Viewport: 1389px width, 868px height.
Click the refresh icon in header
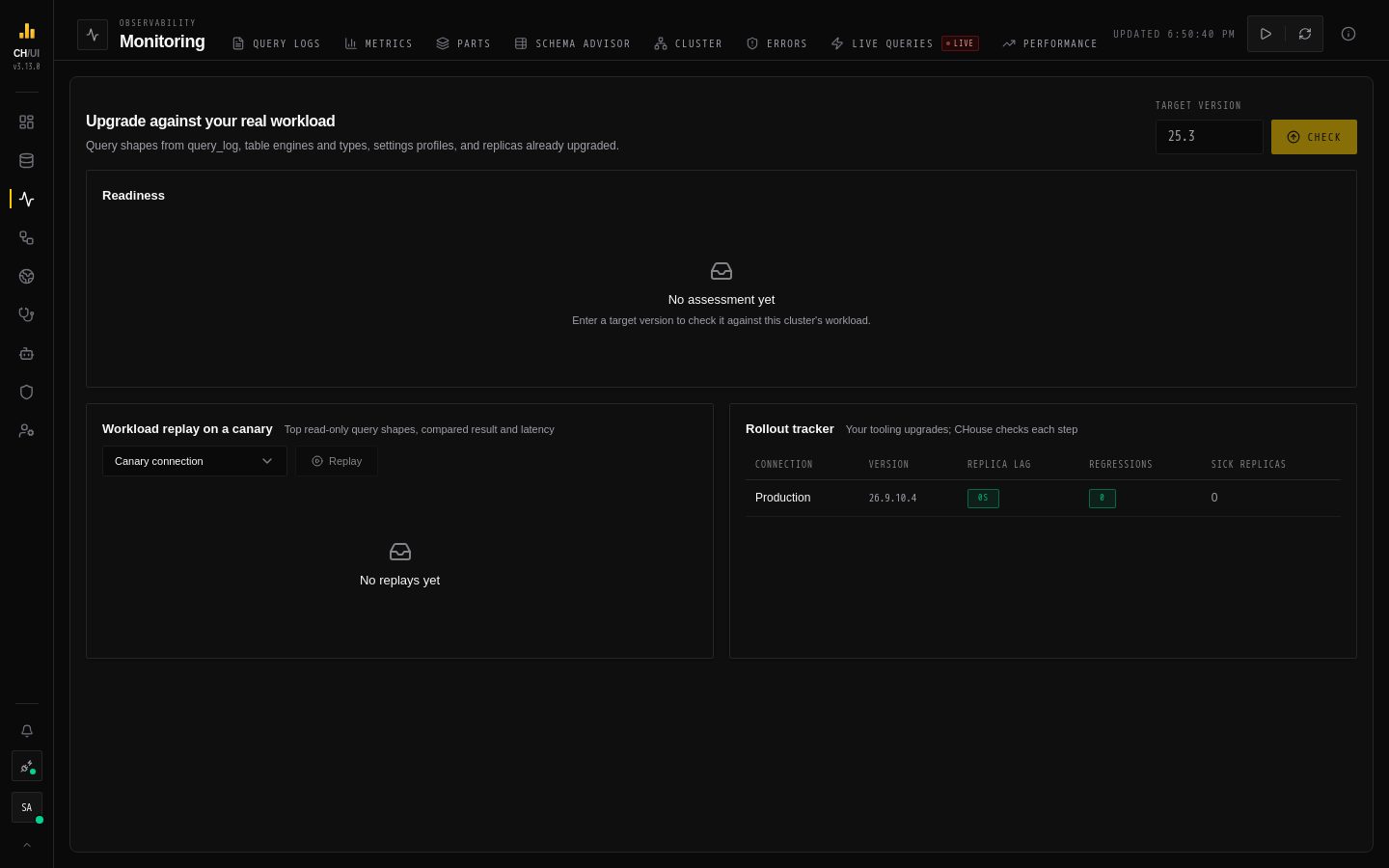[x=1304, y=34]
